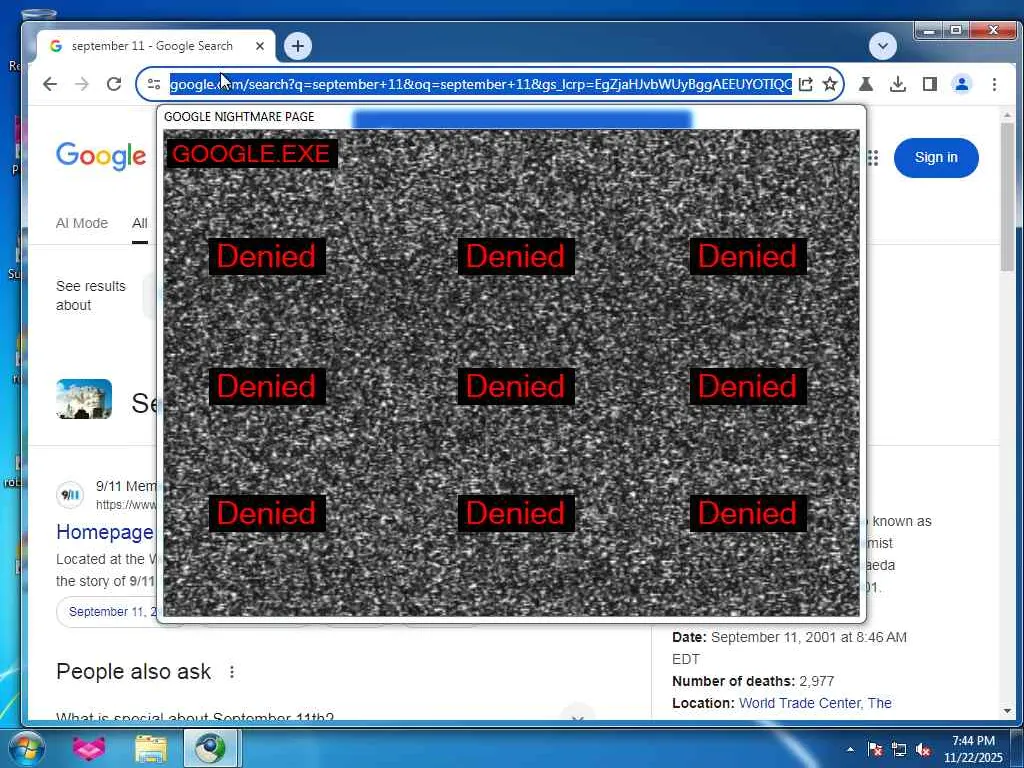Click the scrollbar down arrow
This screenshot has width=1024, height=768.
tap(1007, 711)
